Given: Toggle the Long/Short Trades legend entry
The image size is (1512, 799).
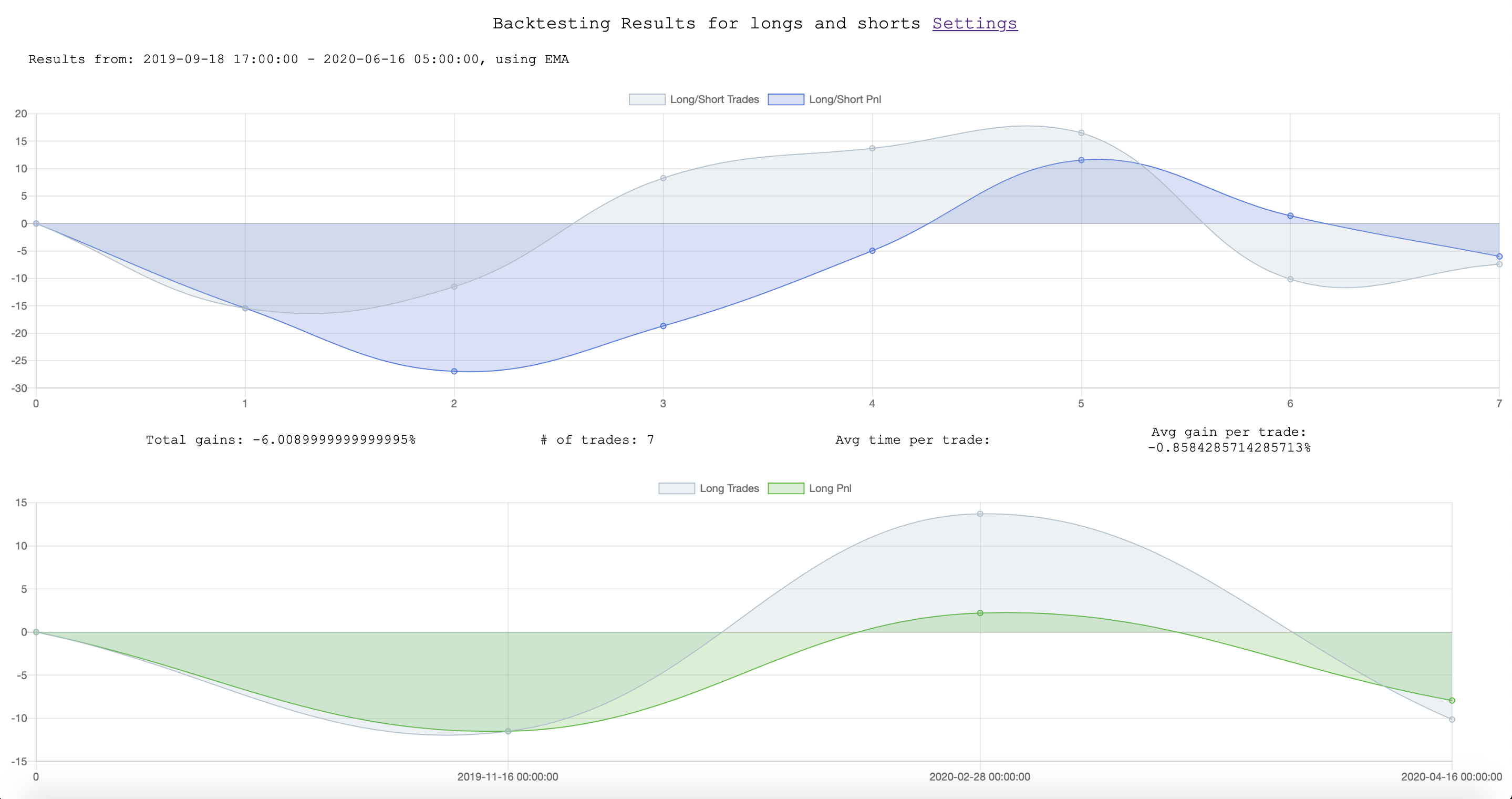Looking at the screenshot, I should tap(715, 99).
